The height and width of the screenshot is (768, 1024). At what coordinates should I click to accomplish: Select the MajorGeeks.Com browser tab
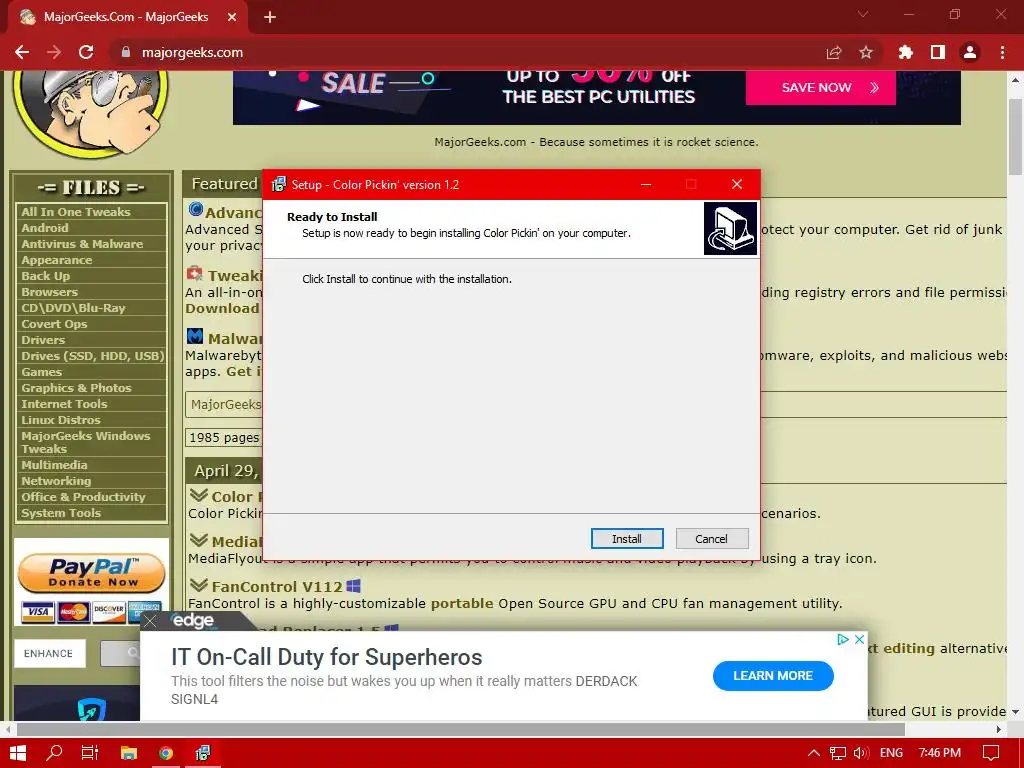click(127, 17)
